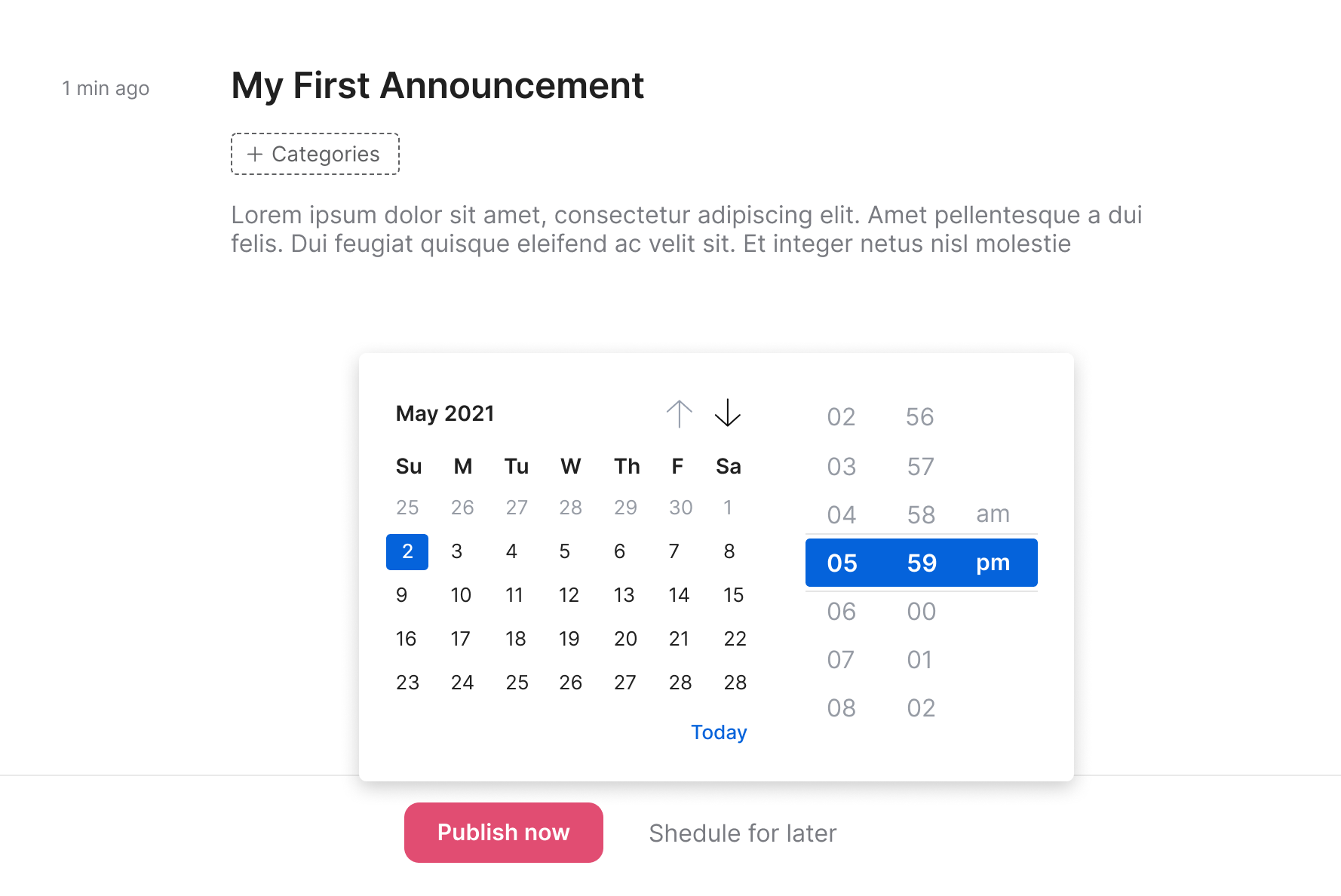Add Categories to the announcement

[315, 154]
